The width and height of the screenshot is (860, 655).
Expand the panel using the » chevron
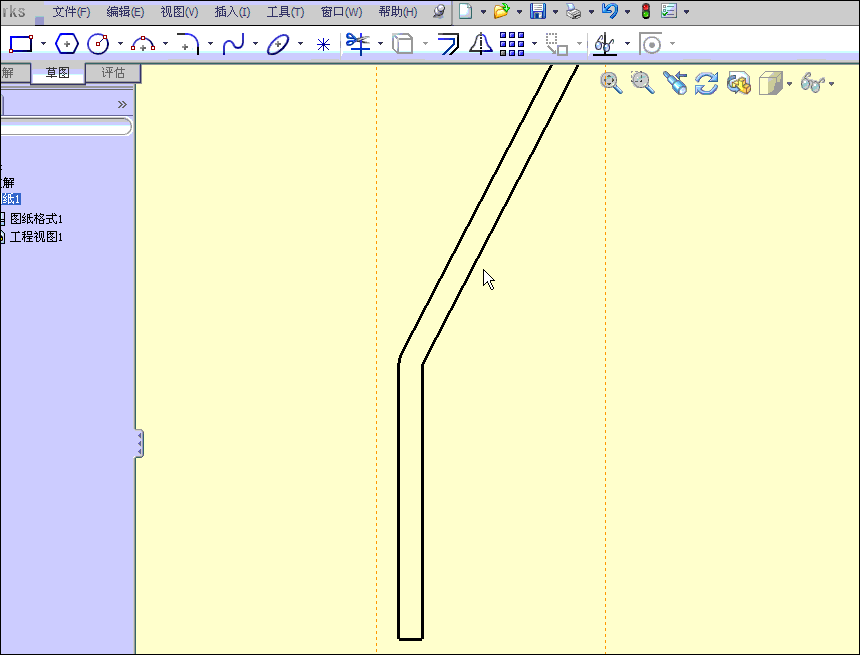pyautogui.click(x=122, y=104)
